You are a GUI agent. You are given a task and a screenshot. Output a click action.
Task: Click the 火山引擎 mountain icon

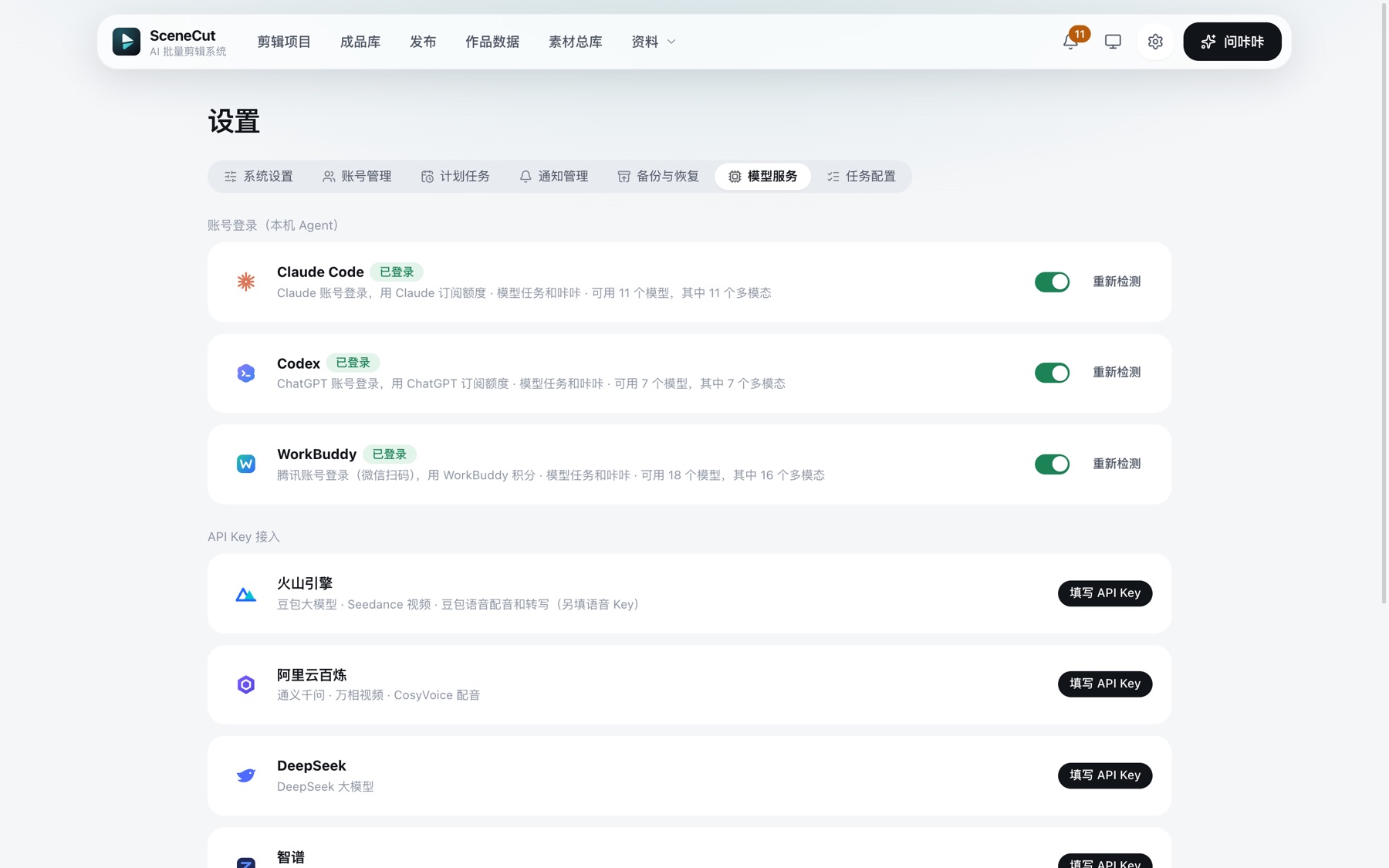pos(246,594)
